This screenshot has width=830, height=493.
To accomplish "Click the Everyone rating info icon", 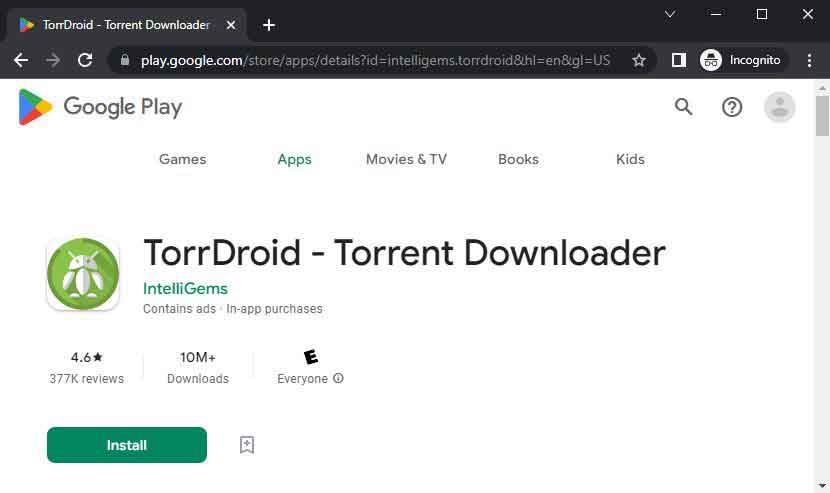I will pyautogui.click(x=338, y=378).
